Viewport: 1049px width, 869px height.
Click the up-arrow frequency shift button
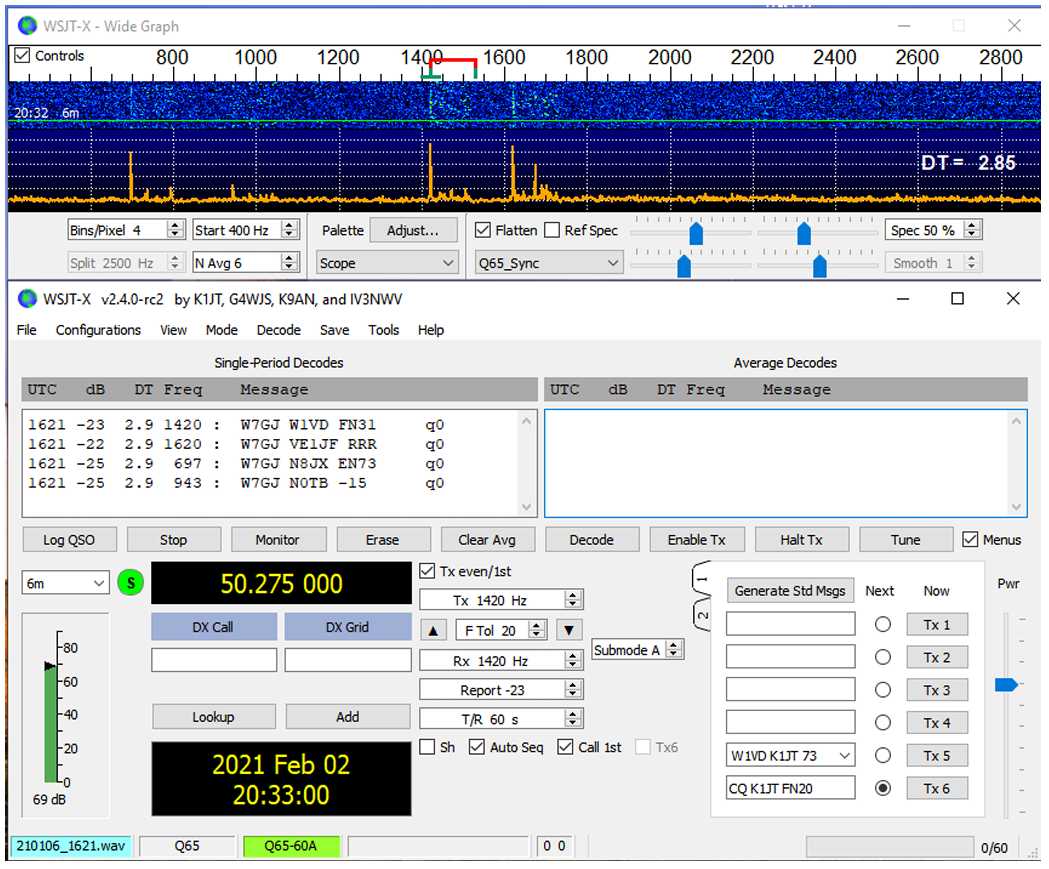click(434, 630)
